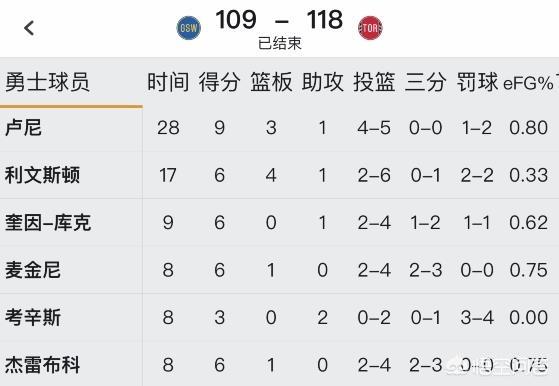
Task: Tap the 罚球 column header
Action: coord(477,82)
